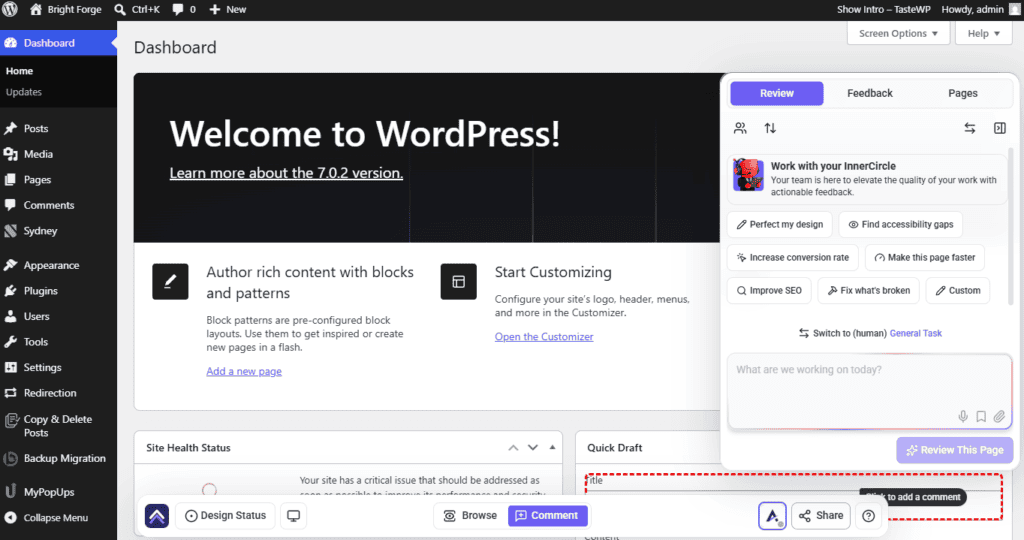The image size is (1024, 540).
Task: Choose Improve SEO option
Action: pos(769,291)
